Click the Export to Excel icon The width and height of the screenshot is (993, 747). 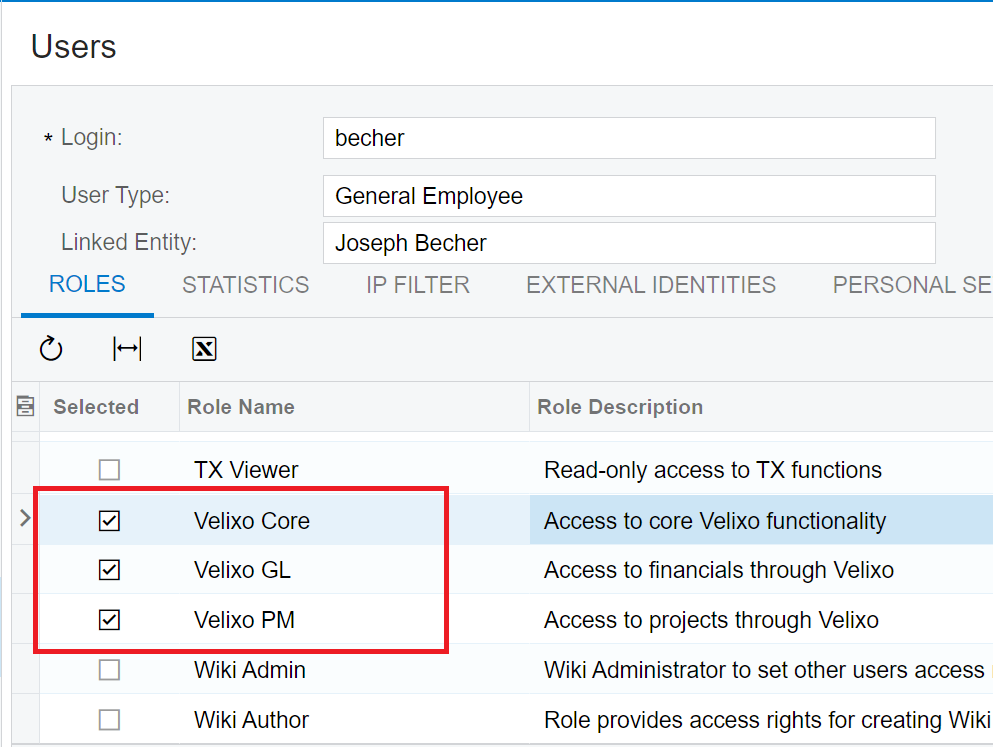point(204,349)
